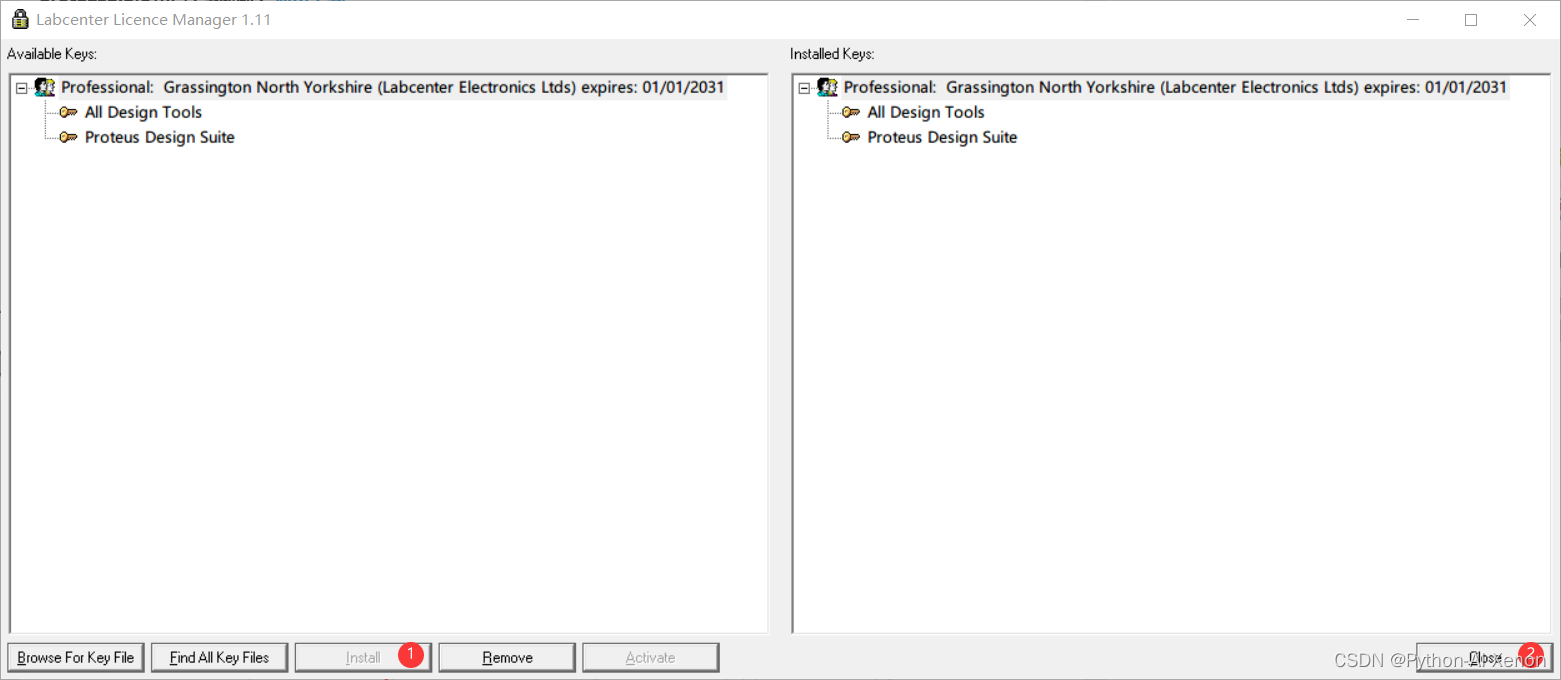Select All Design Tools in Installed Keys
Screen dimensions: 1561x680
(x=926, y=112)
